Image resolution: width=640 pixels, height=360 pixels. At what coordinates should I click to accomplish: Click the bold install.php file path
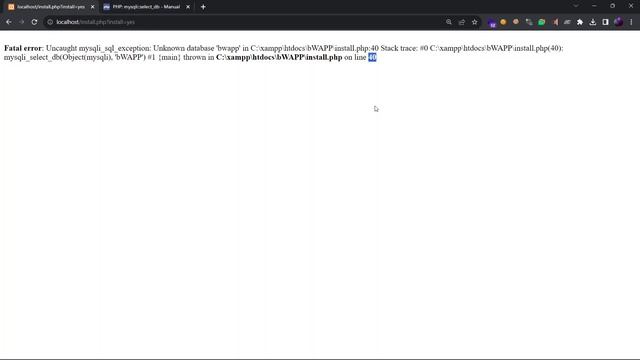[x=279, y=58]
